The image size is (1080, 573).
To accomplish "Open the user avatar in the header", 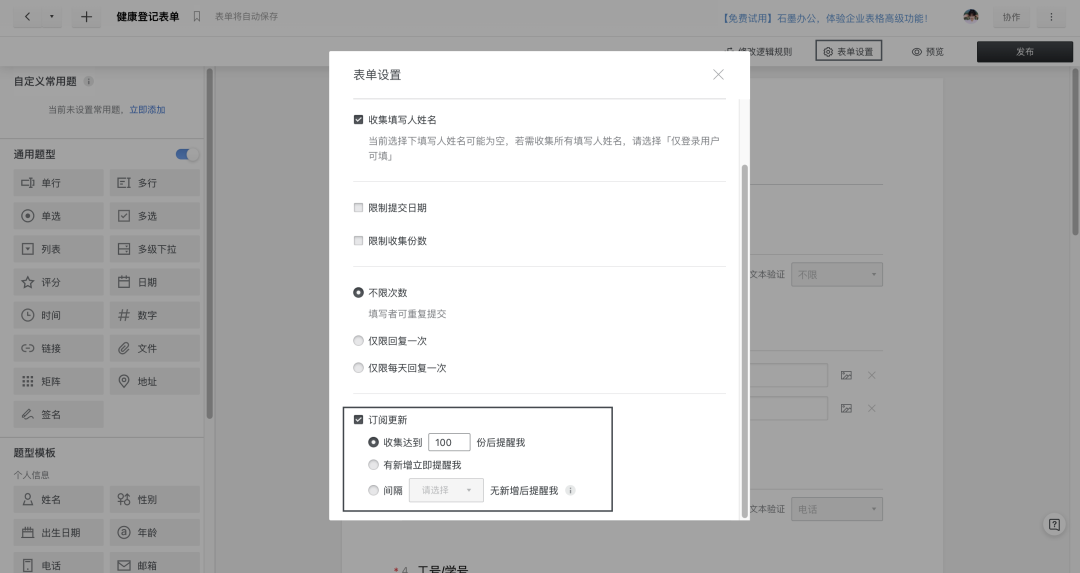I will [x=970, y=17].
